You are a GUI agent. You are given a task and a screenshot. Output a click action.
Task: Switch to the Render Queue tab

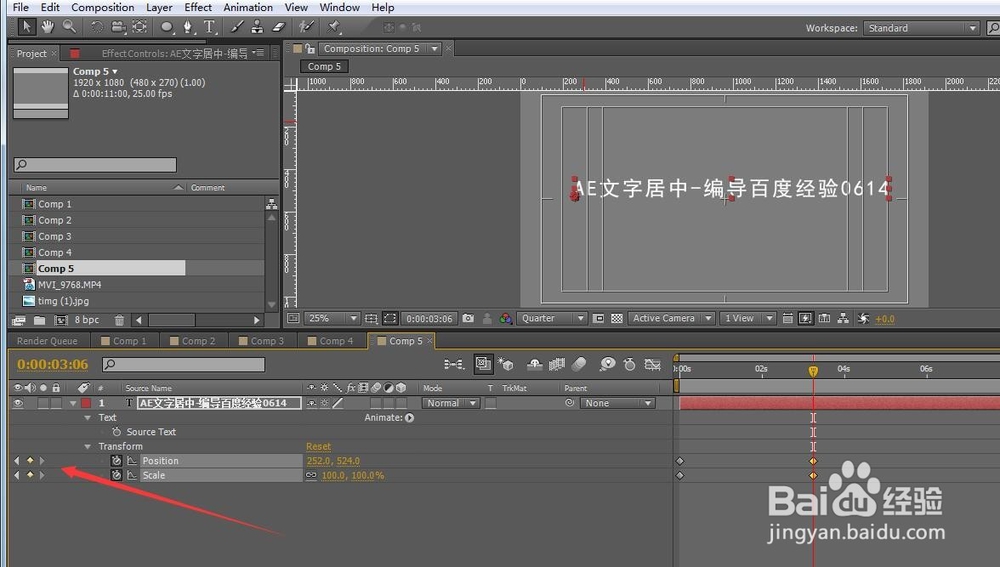pyautogui.click(x=47, y=341)
